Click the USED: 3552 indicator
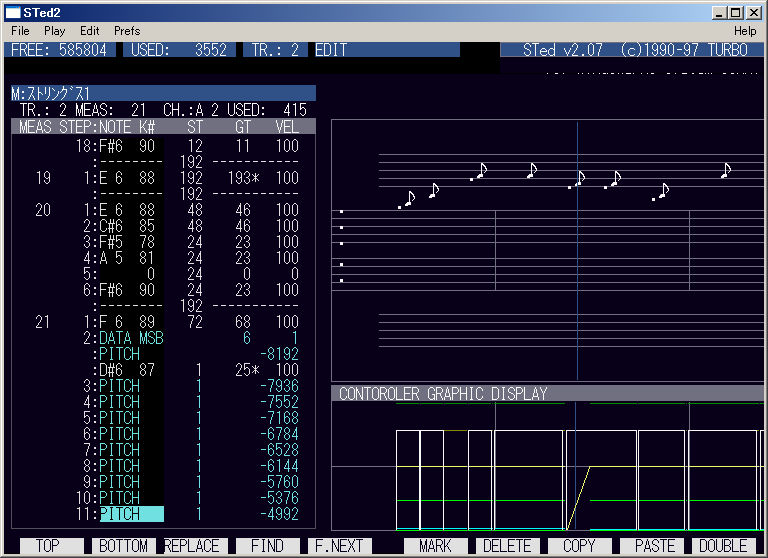Viewport: 768px width, 558px height. (179, 50)
